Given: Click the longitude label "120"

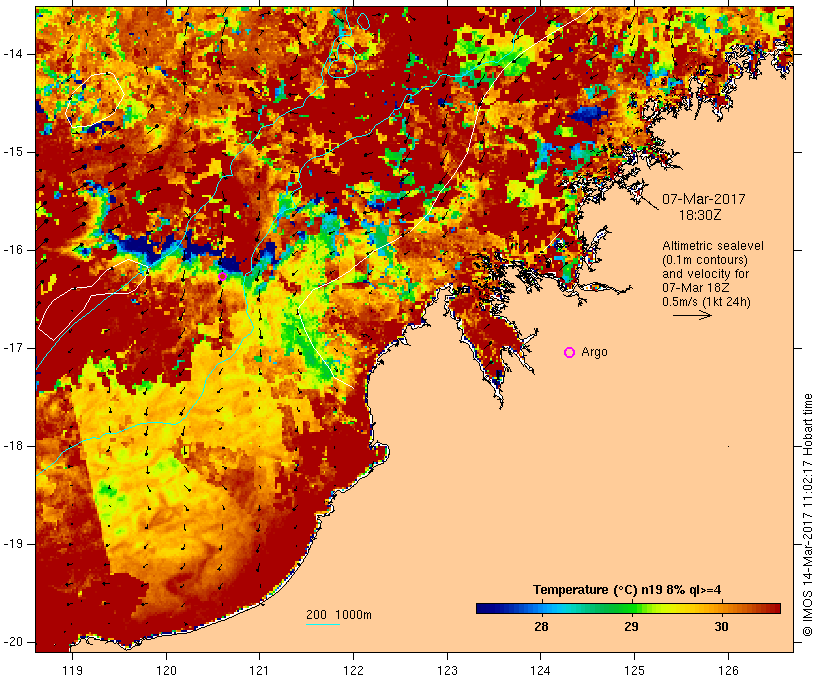Looking at the screenshot, I should (166, 670).
